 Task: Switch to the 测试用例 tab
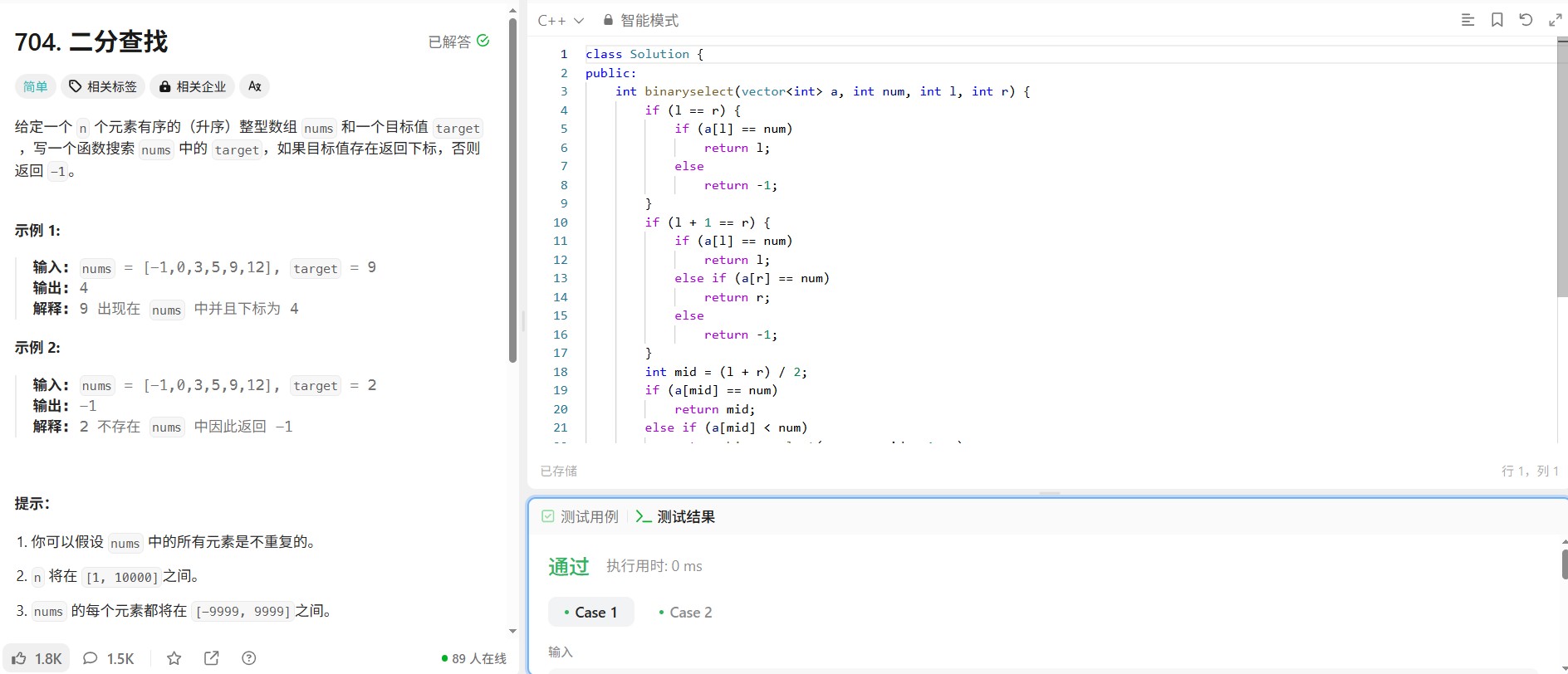pyautogui.click(x=580, y=516)
